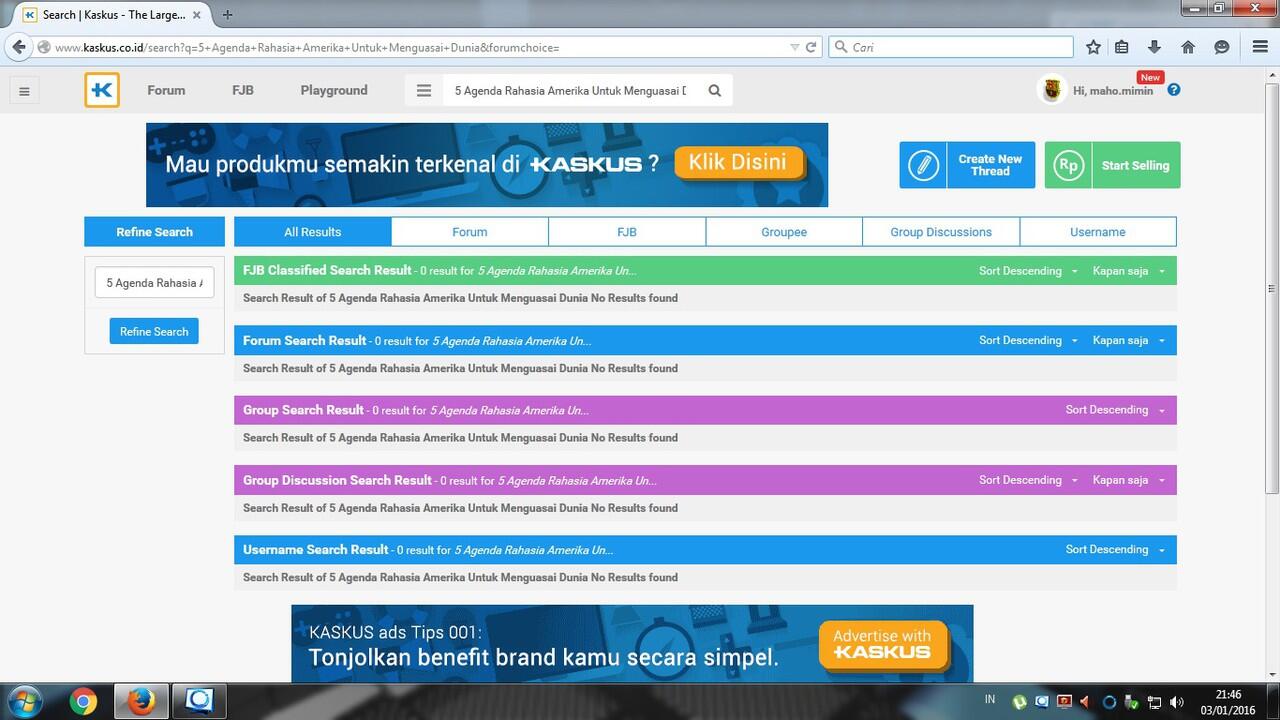The image size is (1280, 720).
Task: Click the small Refine Search button
Action: pyautogui.click(x=154, y=331)
